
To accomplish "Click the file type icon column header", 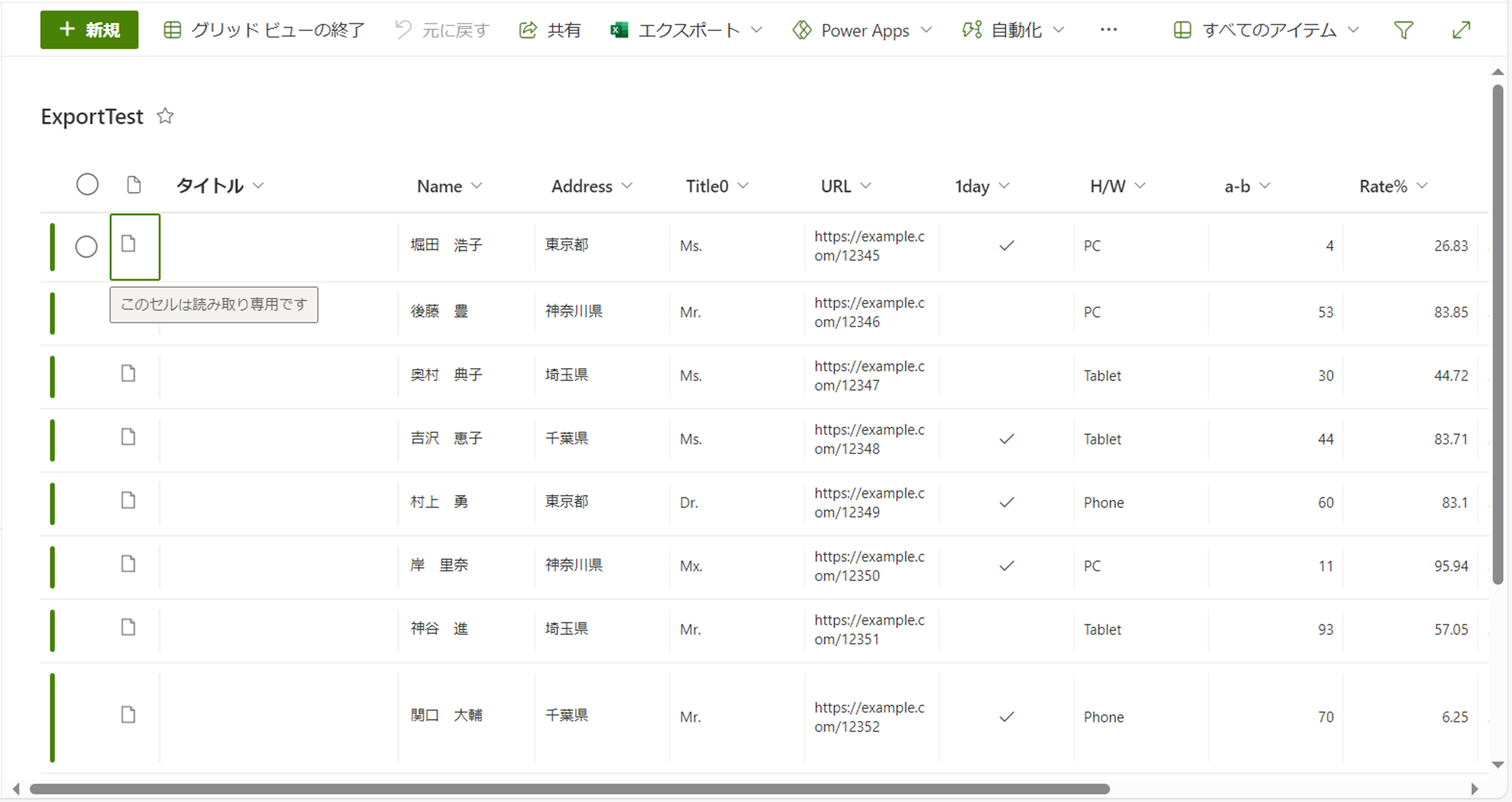I will (134, 185).
